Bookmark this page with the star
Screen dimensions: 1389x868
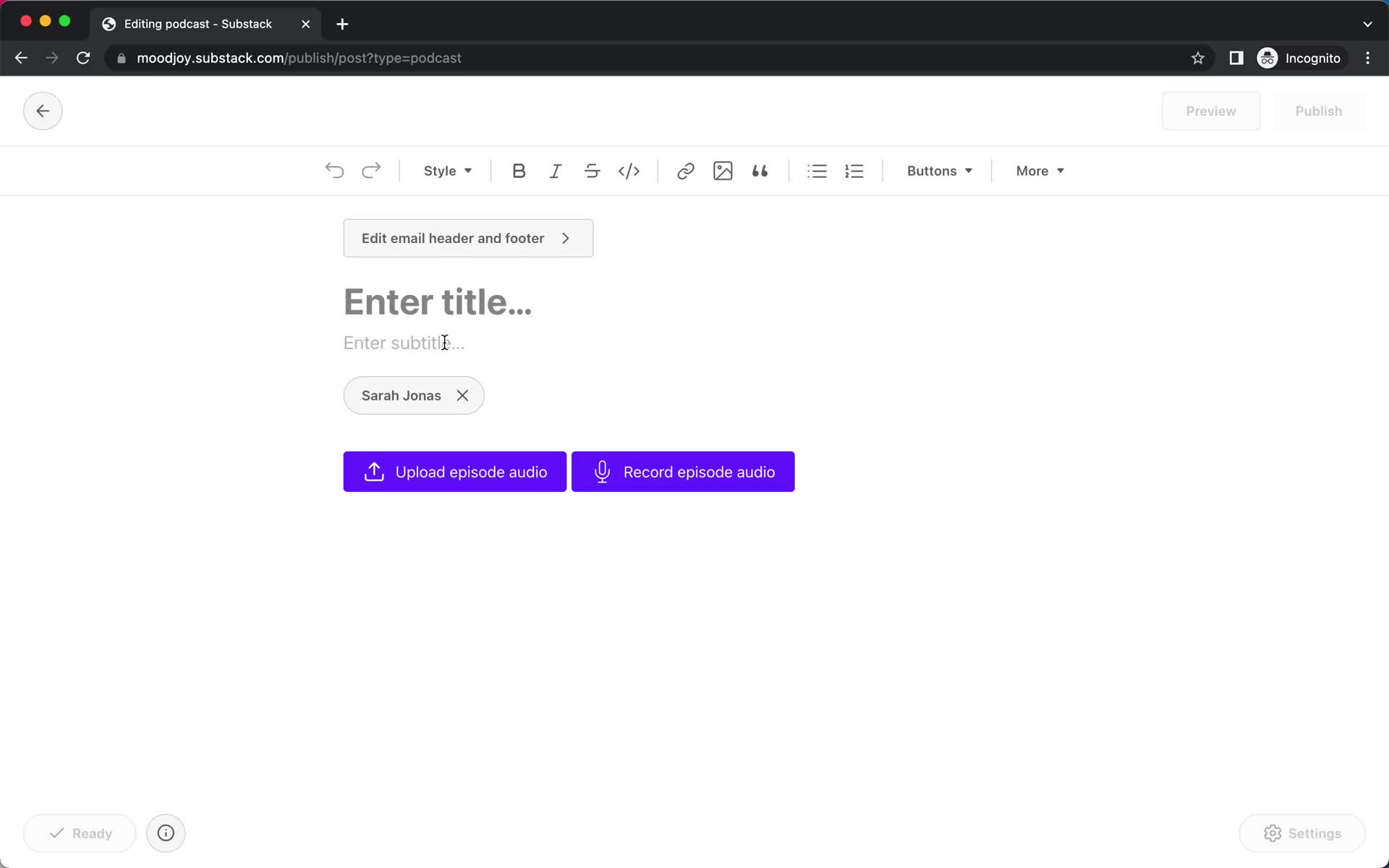point(1198,58)
